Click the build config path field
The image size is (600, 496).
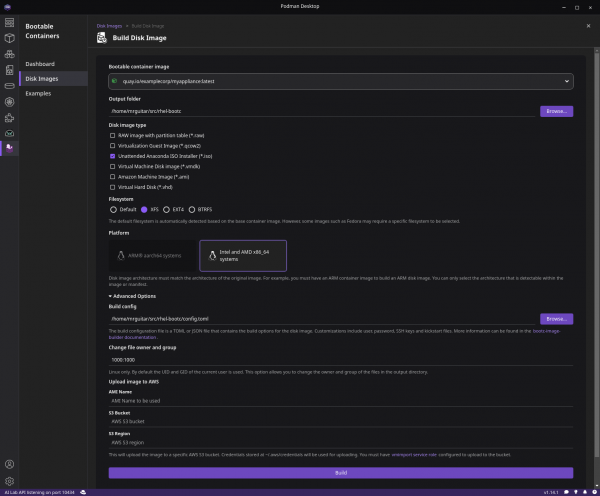tap(322, 319)
